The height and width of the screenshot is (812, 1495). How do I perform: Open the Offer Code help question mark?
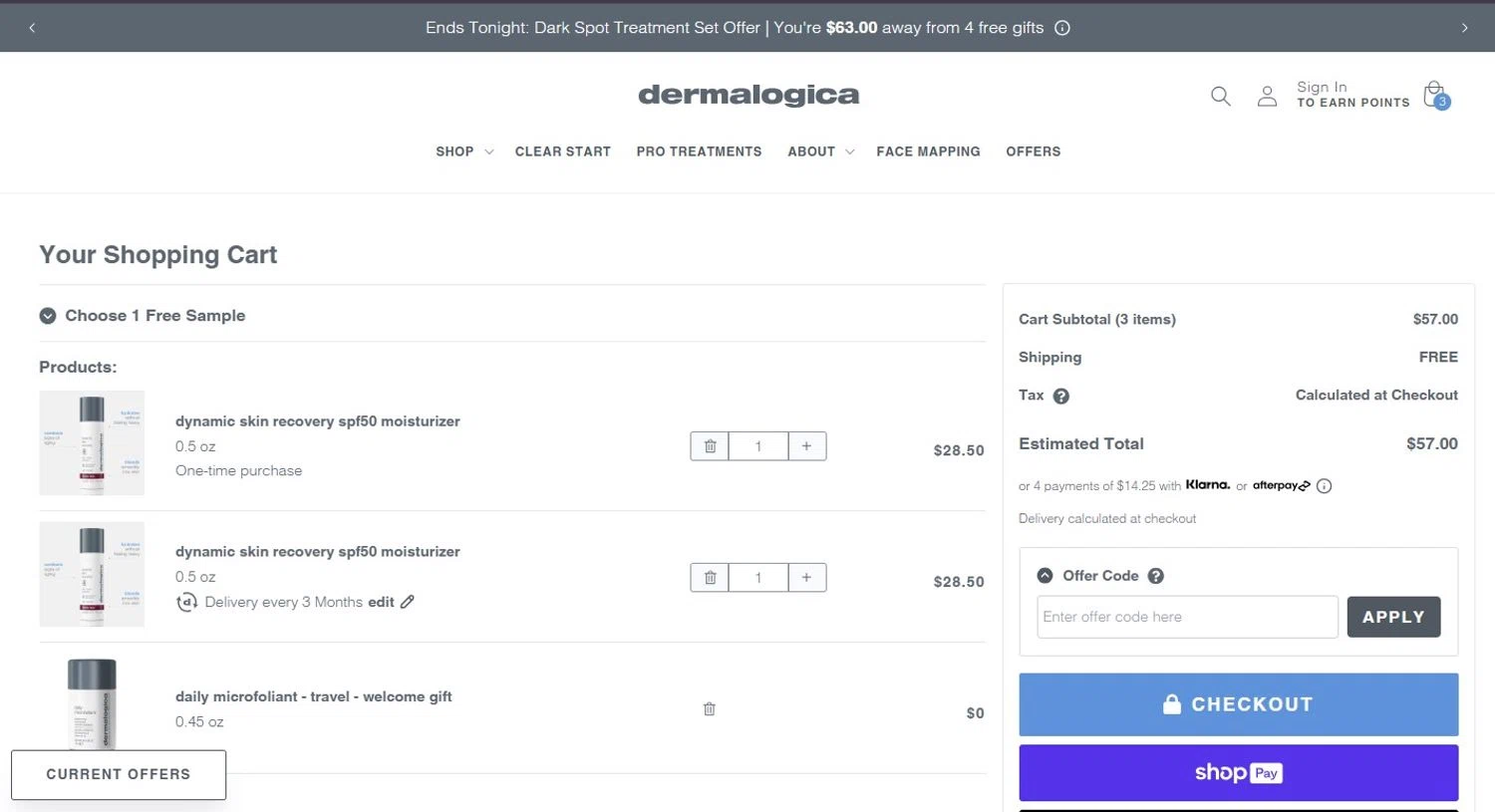pos(1156,576)
